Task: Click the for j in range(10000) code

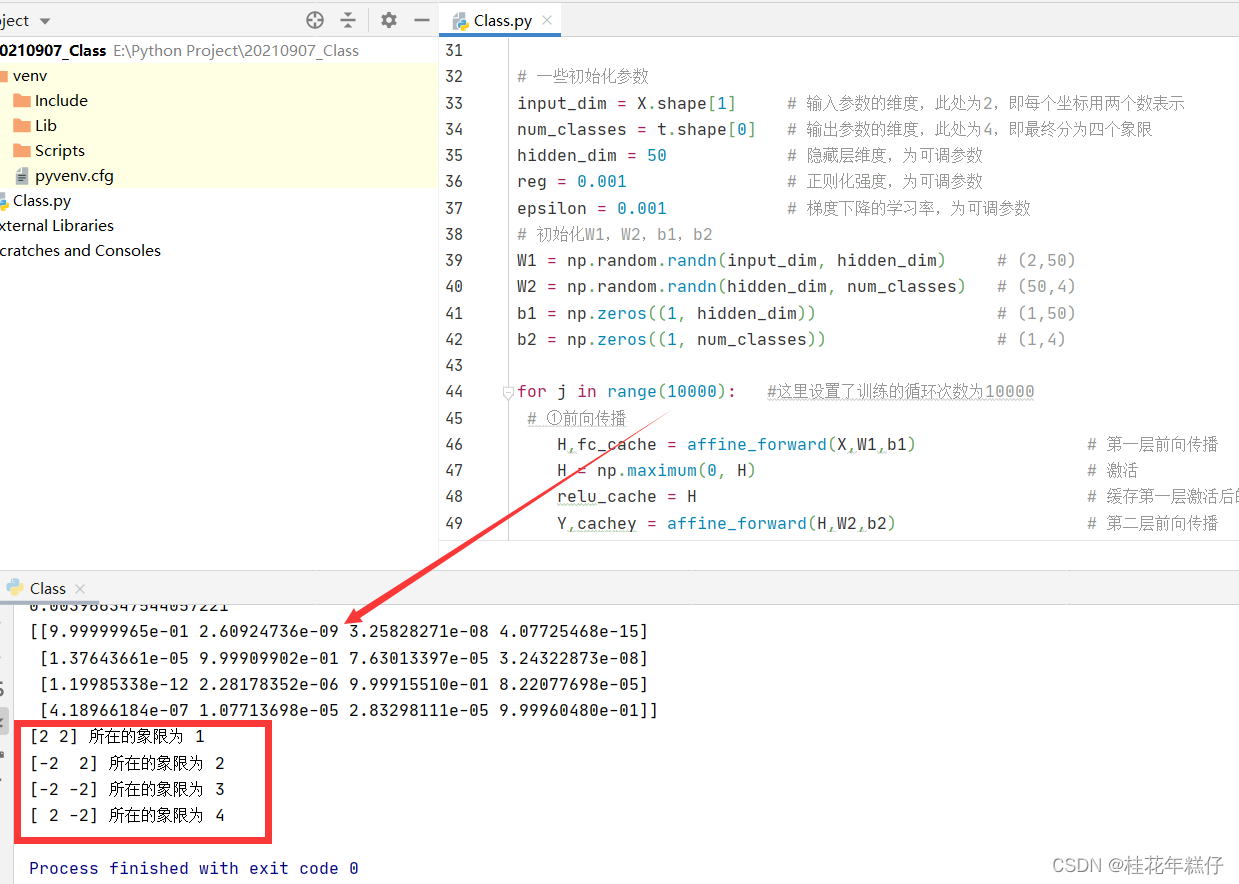Action: (x=627, y=391)
